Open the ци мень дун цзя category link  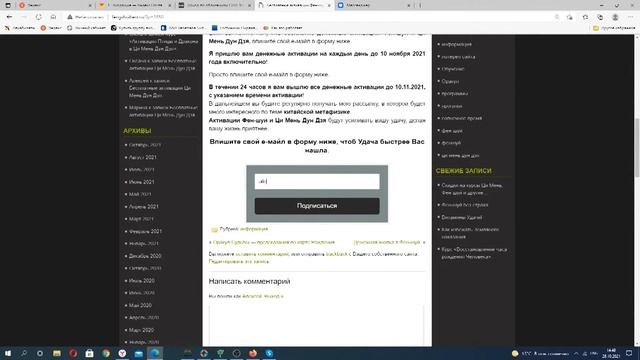[x=460, y=156]
